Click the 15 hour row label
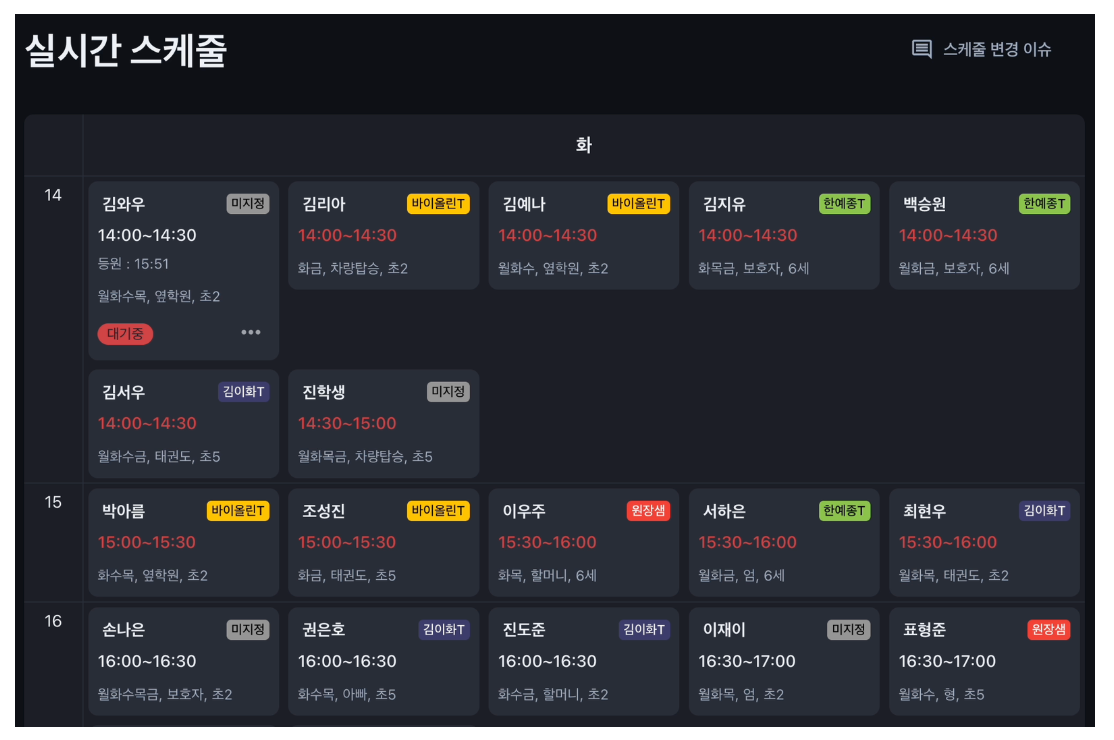Image resolution: width=1114 pixels, height=740 pixels. tap(53, 503)
